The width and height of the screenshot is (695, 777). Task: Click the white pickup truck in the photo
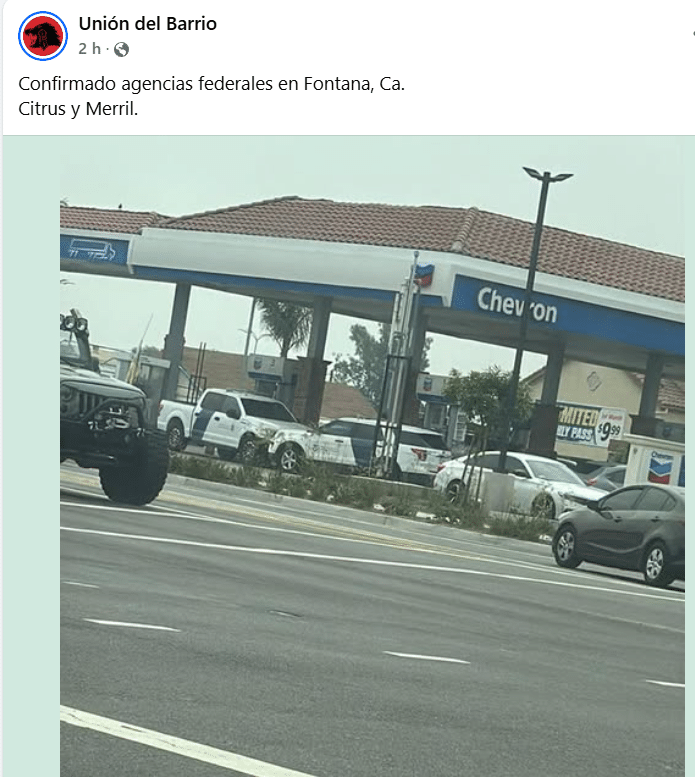coord(229,422)
